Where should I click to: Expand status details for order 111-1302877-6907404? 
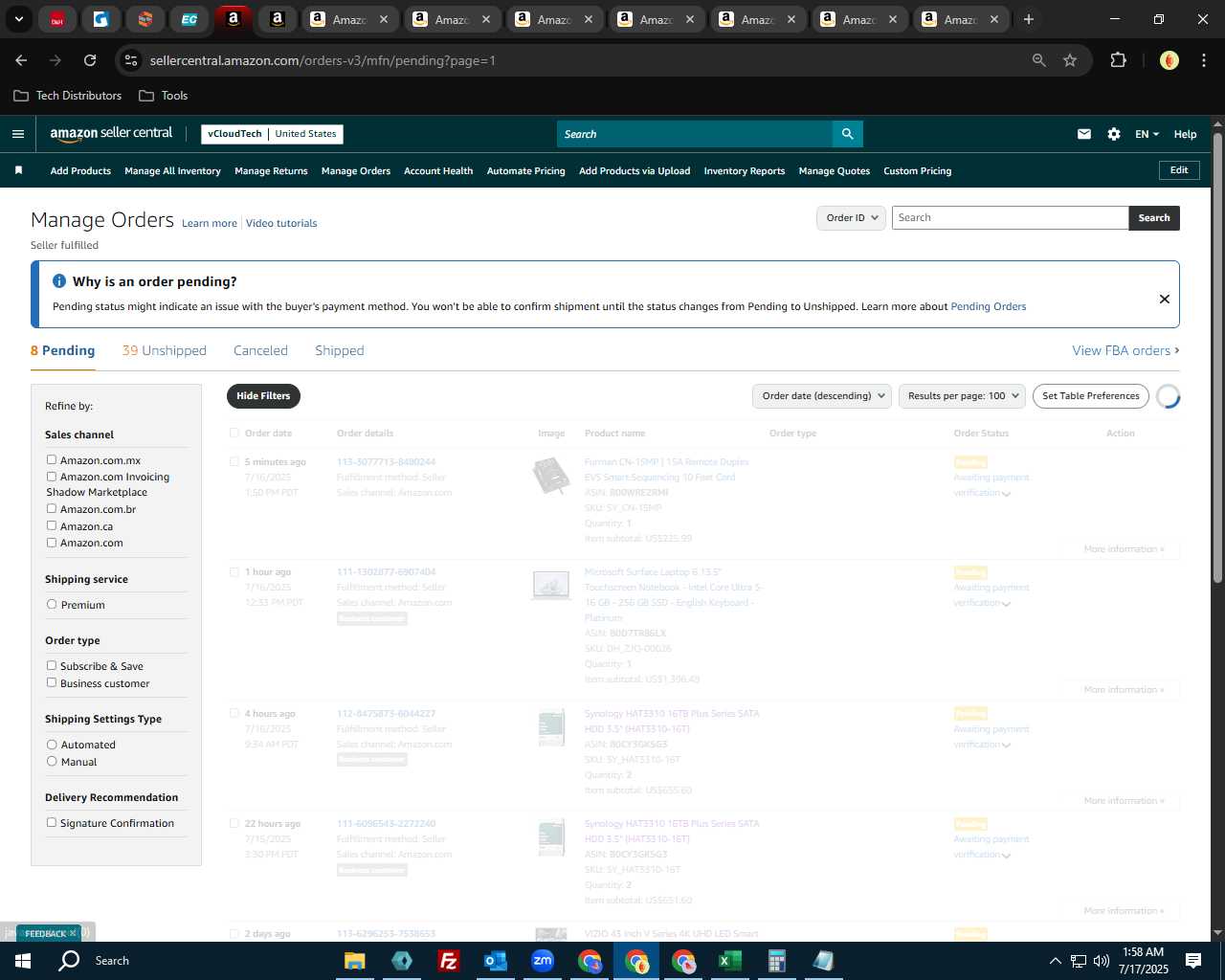[1006, 604]
